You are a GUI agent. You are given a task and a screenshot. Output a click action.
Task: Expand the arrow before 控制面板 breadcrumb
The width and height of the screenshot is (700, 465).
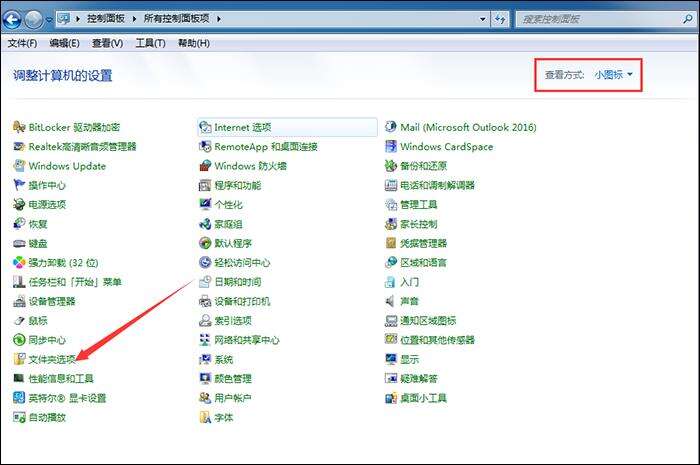(78, 19)
